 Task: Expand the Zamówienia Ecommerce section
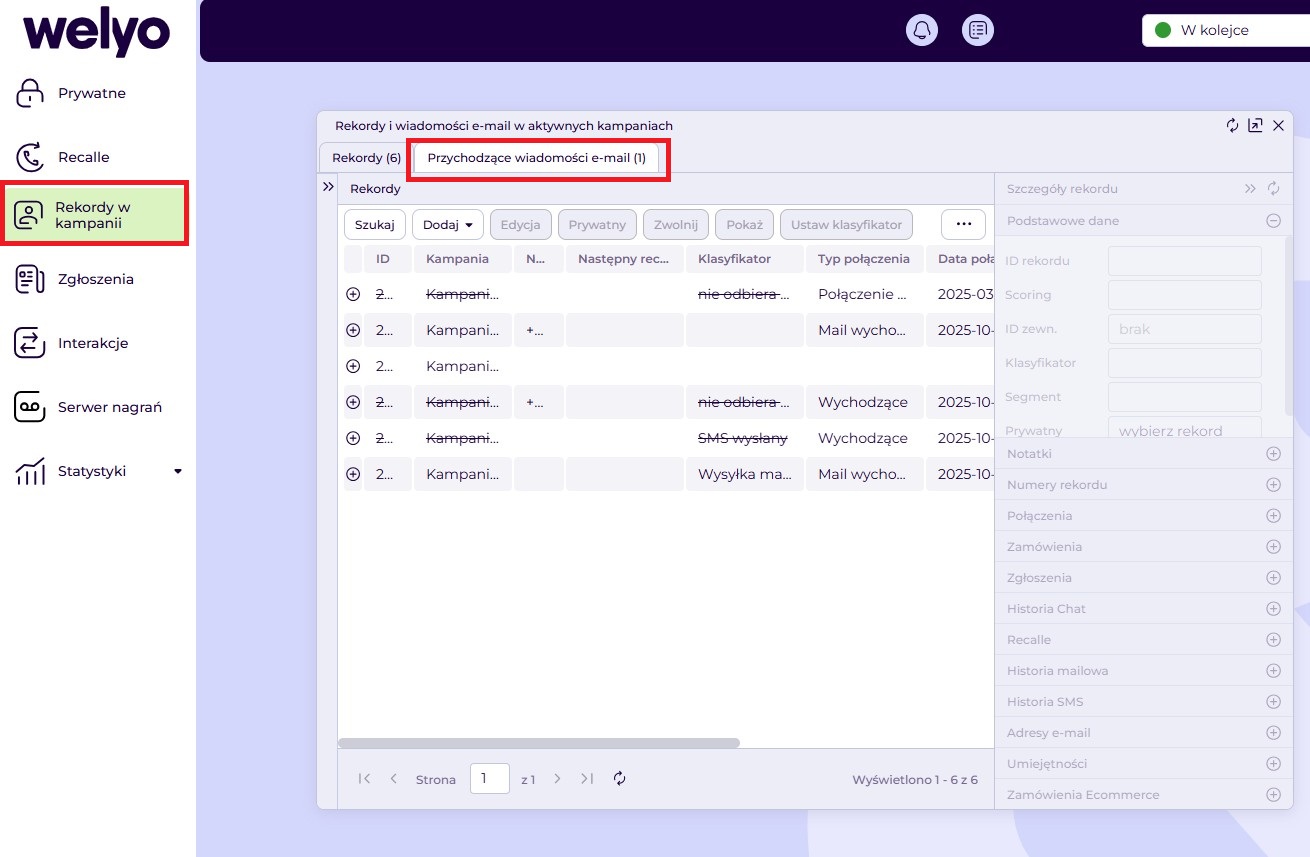[1273, 795]
